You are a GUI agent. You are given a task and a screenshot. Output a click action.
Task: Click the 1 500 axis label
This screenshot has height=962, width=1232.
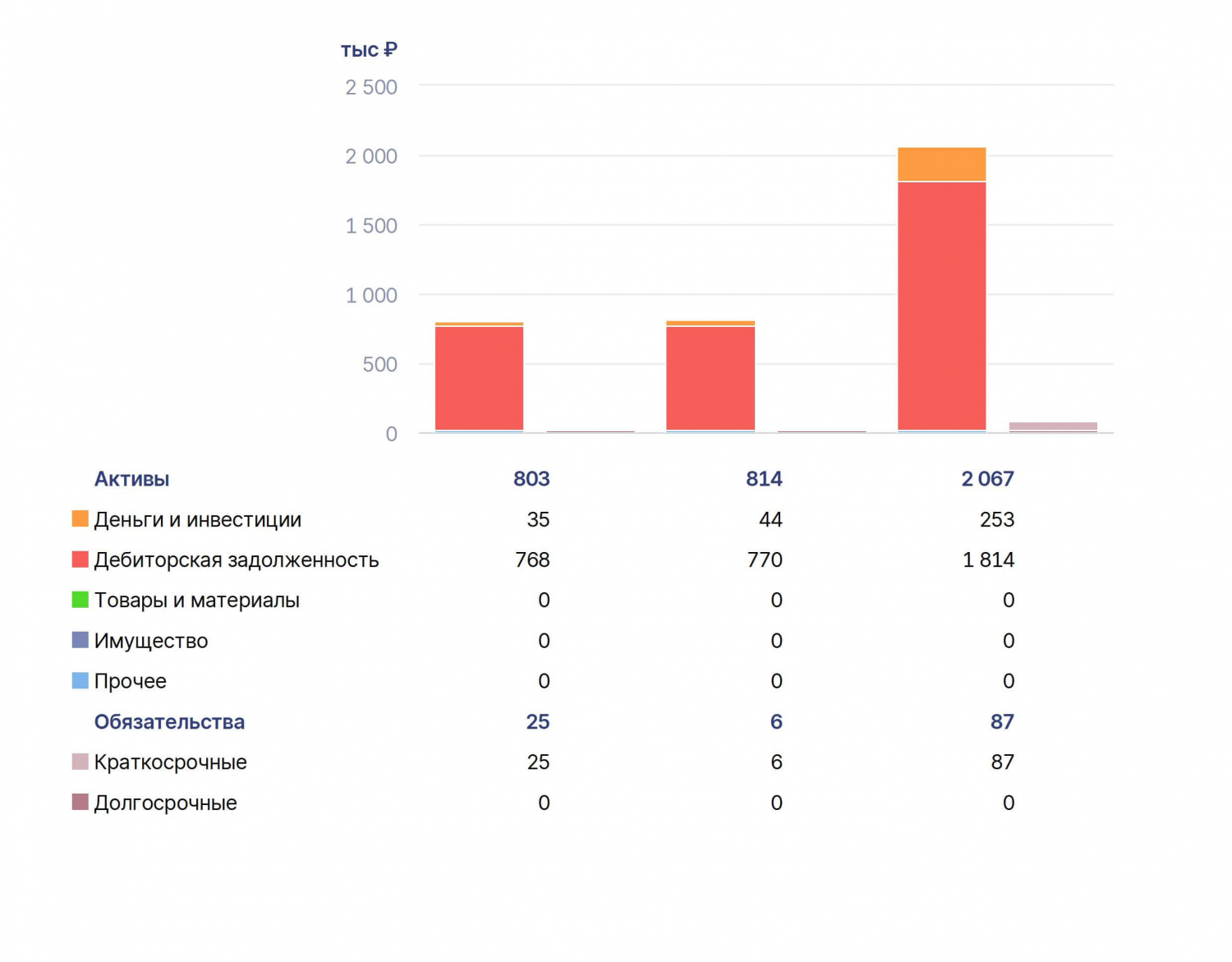[x=371, y=226]
